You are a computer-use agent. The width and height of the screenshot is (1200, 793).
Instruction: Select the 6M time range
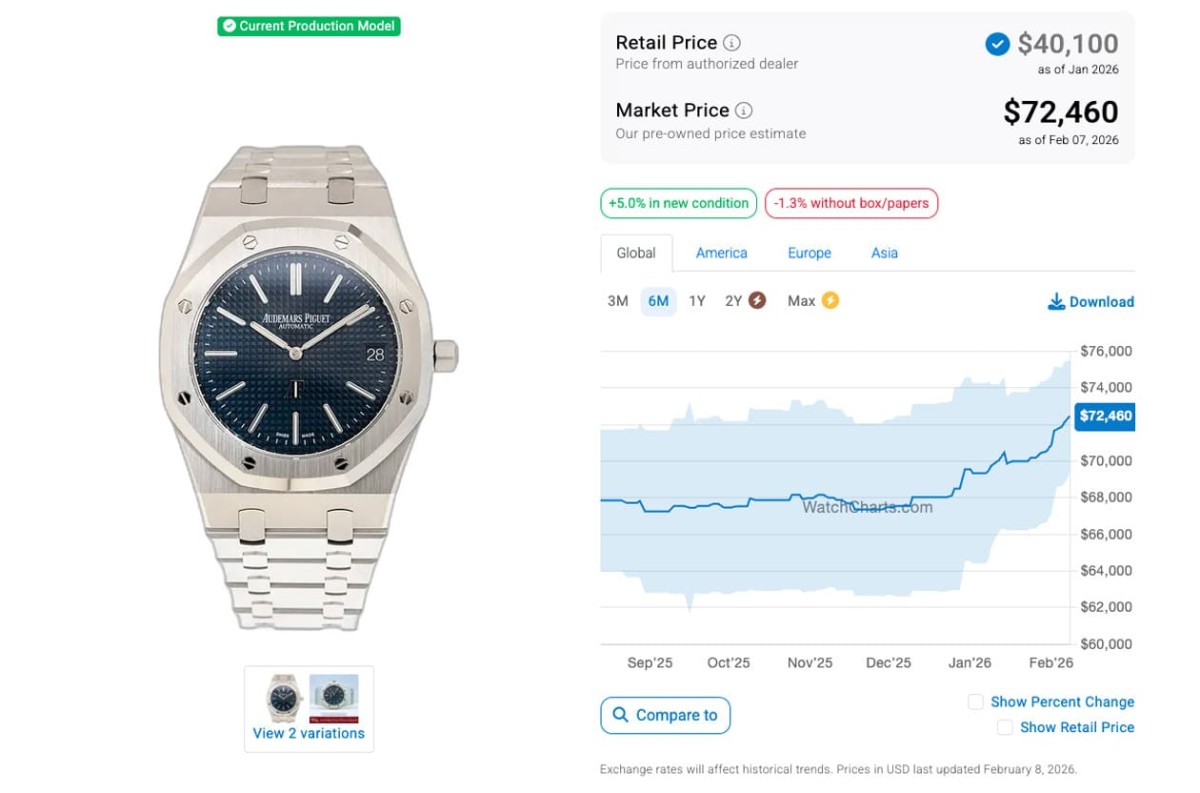(658, 301)
